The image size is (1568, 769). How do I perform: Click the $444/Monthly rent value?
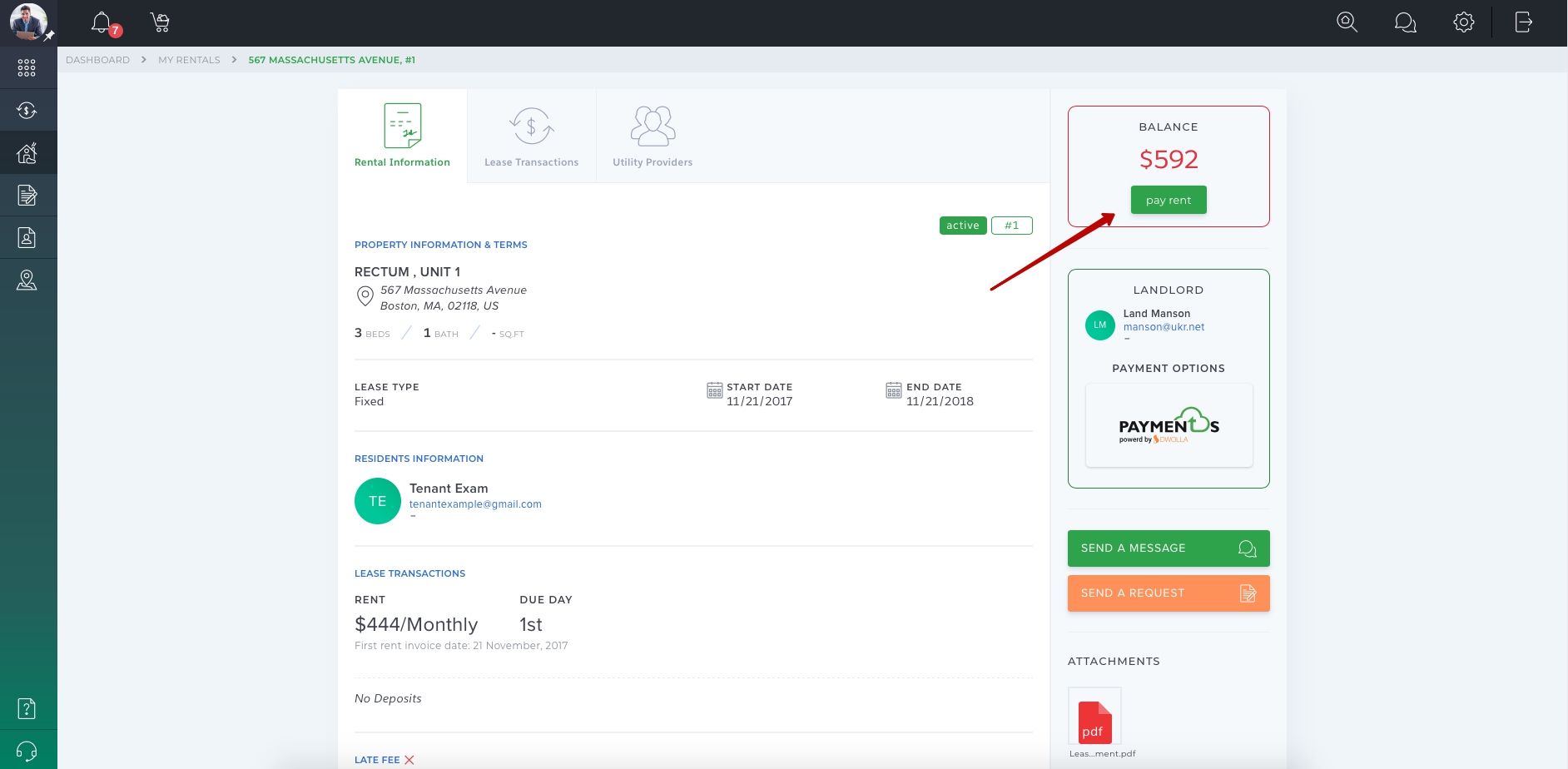(x=416, y=625)
